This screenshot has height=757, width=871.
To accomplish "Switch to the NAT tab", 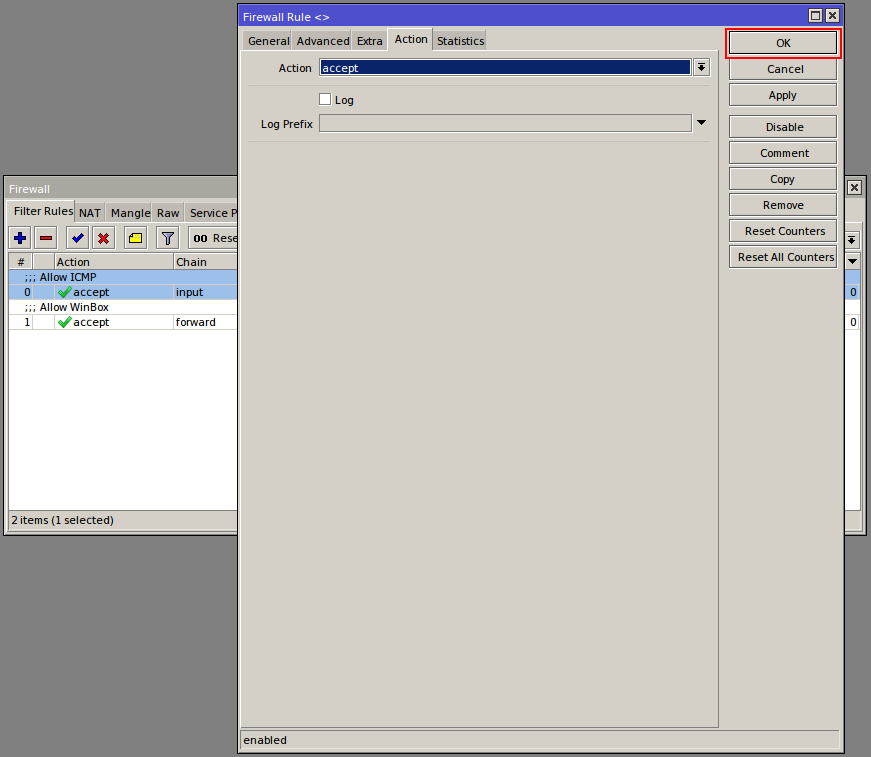I will (90, 213).
